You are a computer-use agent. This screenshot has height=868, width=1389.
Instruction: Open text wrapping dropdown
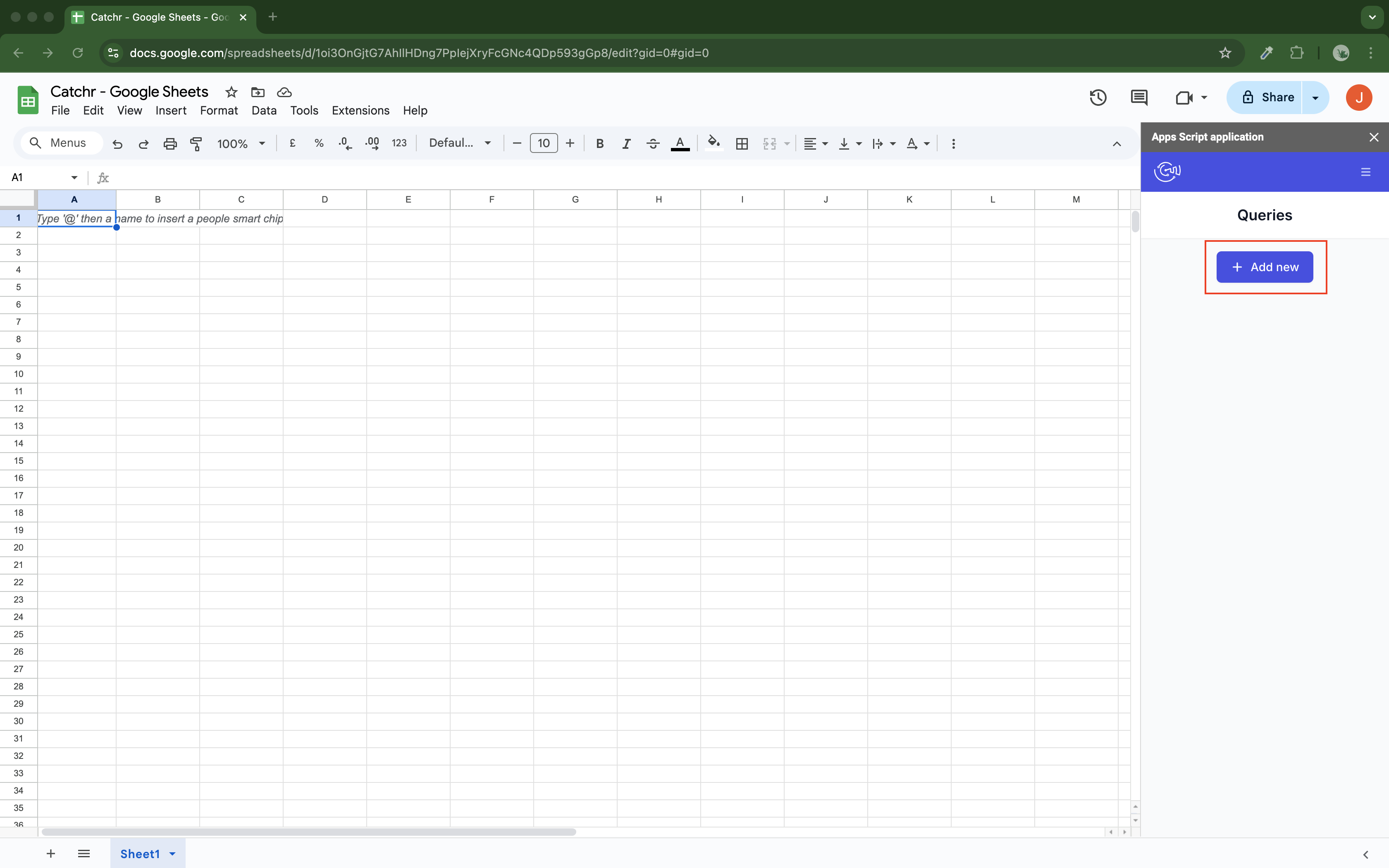pyautogui.click(x=884, y=143)
